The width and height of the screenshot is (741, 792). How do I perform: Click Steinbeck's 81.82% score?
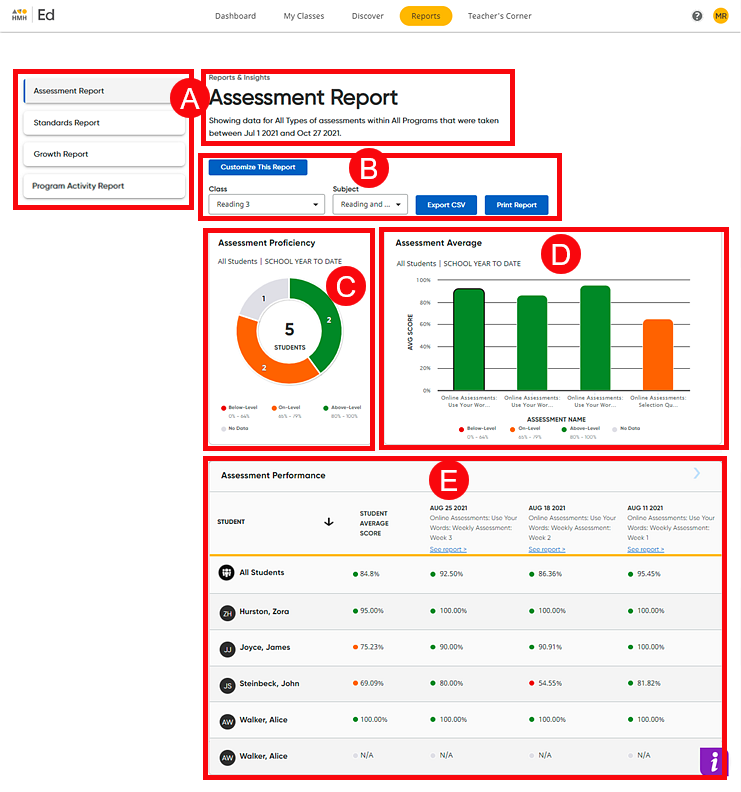coord(649,683)
